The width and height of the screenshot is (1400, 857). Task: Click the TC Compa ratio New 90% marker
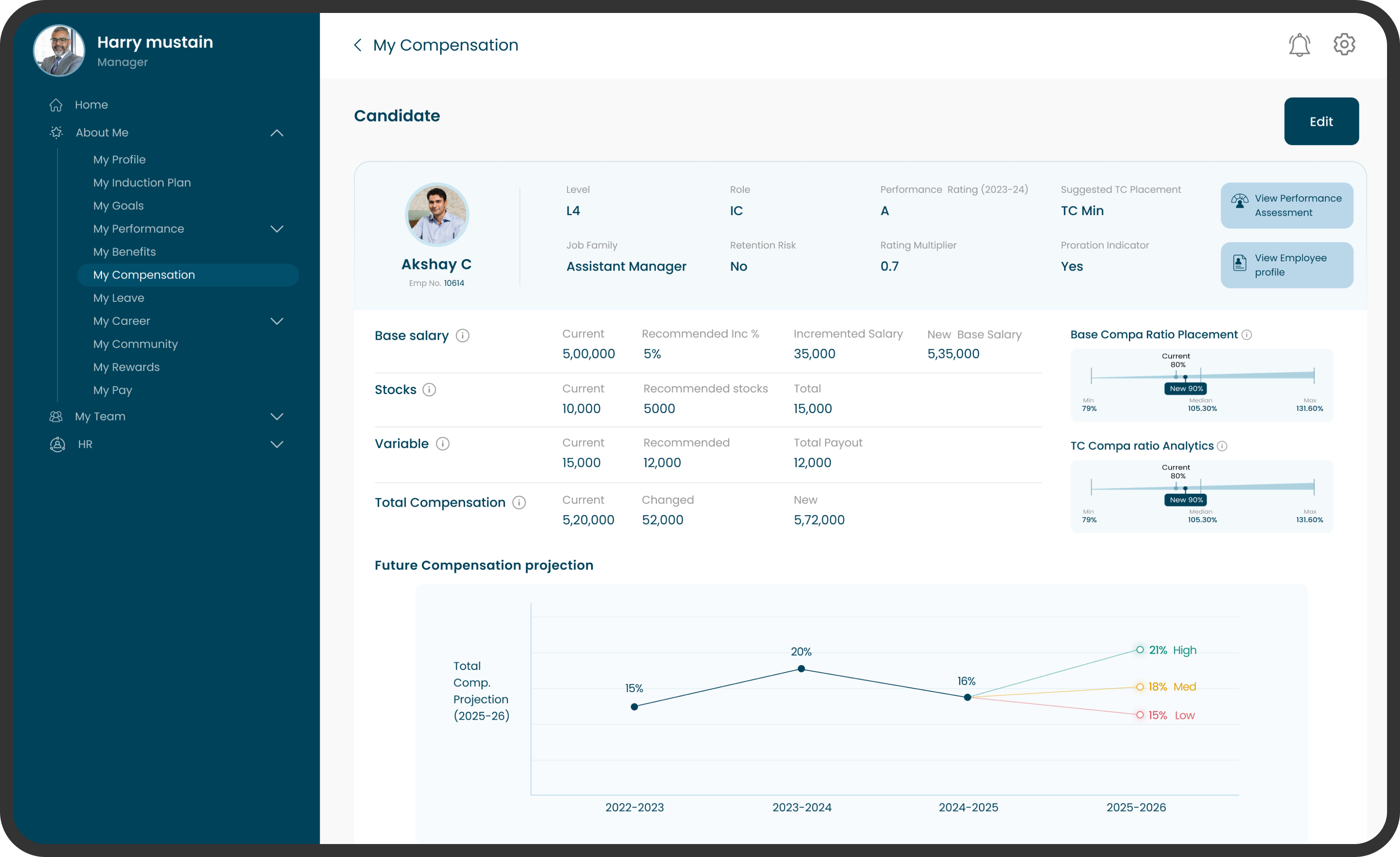tap(1186, 500)
